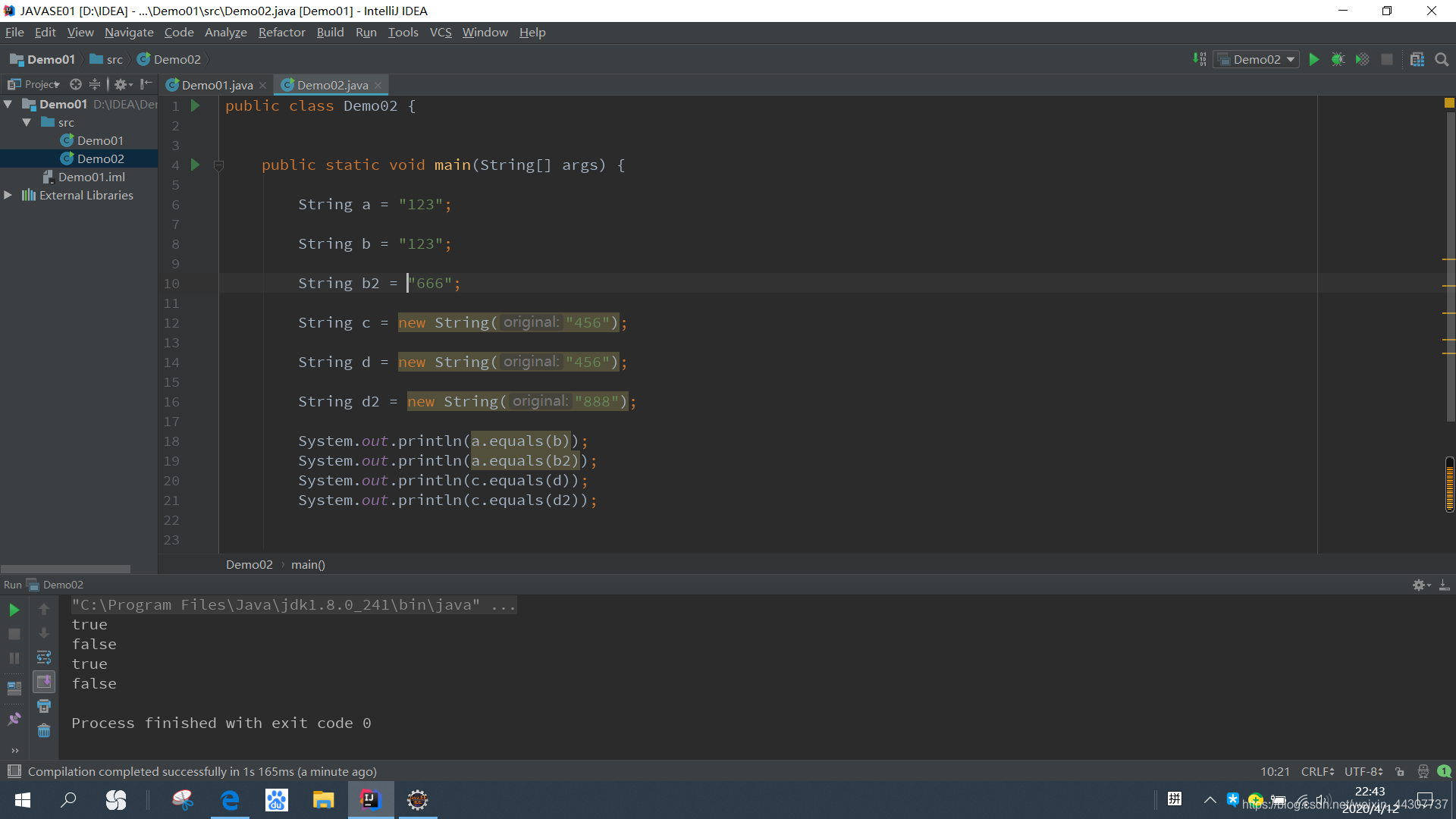Click the Project panel horizontal scrollbar
1456x819 pixels.
coord(66,569)
